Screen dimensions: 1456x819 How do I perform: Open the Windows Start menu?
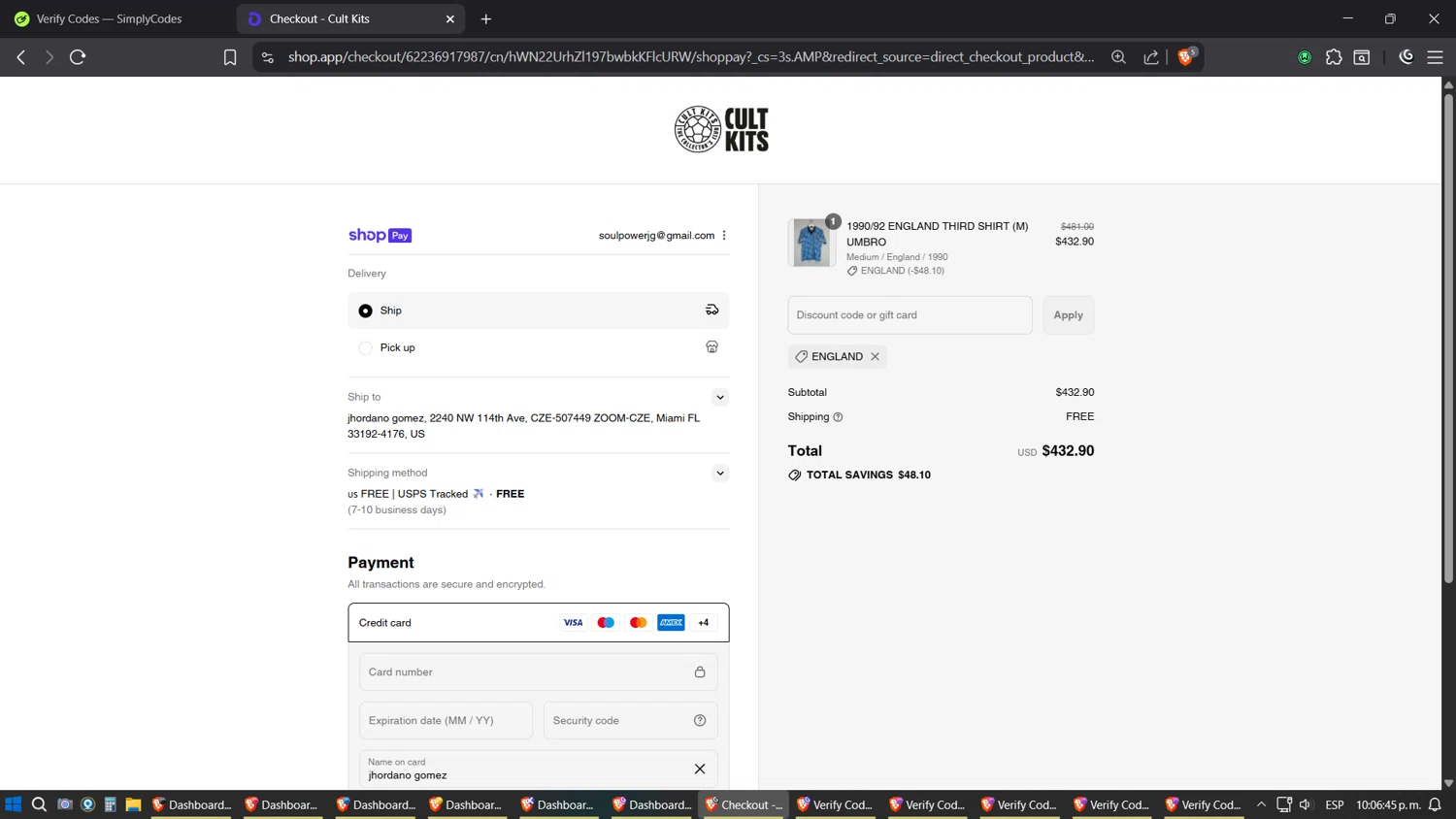click(14, 804)
